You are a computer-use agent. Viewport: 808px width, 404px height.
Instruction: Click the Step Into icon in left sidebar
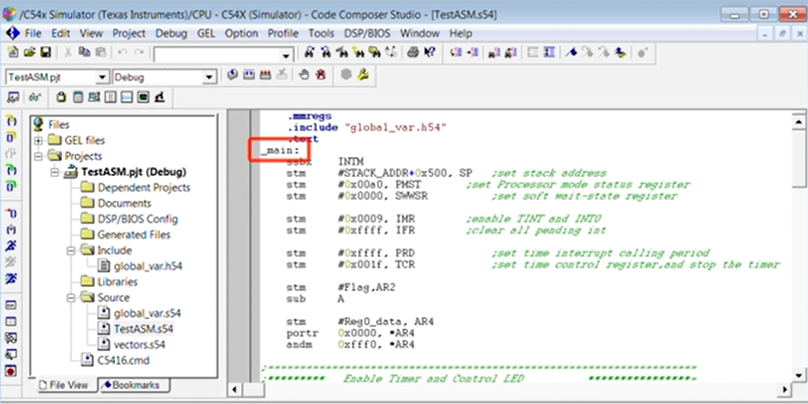pyautogui.click(x=11, y=121)
